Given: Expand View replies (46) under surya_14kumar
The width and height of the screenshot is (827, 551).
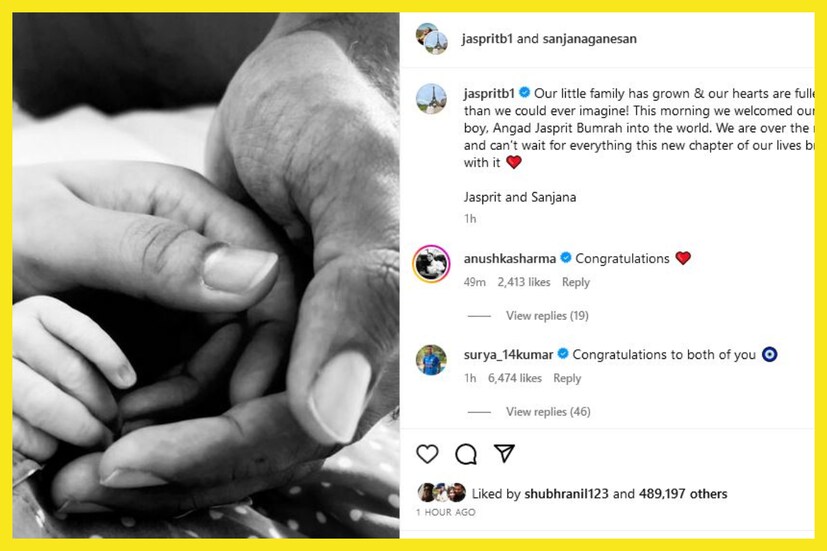Looking at the screenshot, I should click(548, 411).
